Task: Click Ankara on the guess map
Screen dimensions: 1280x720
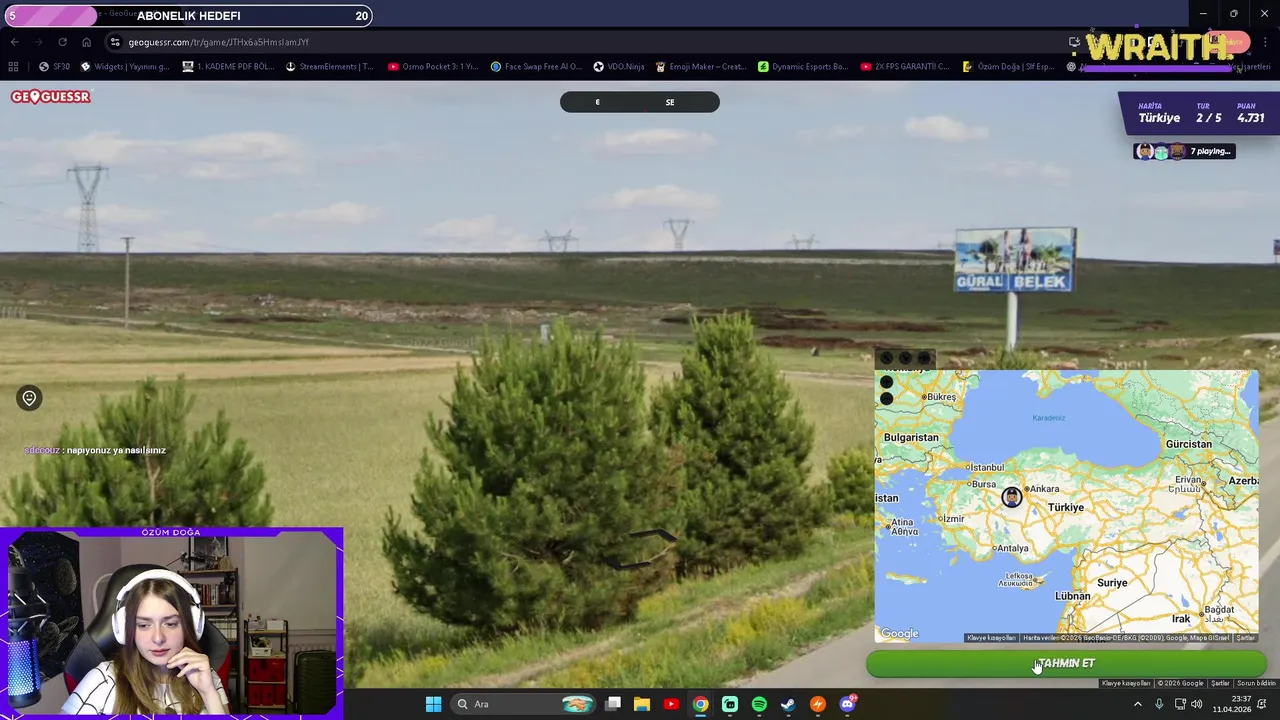Action: point(1043,489)
